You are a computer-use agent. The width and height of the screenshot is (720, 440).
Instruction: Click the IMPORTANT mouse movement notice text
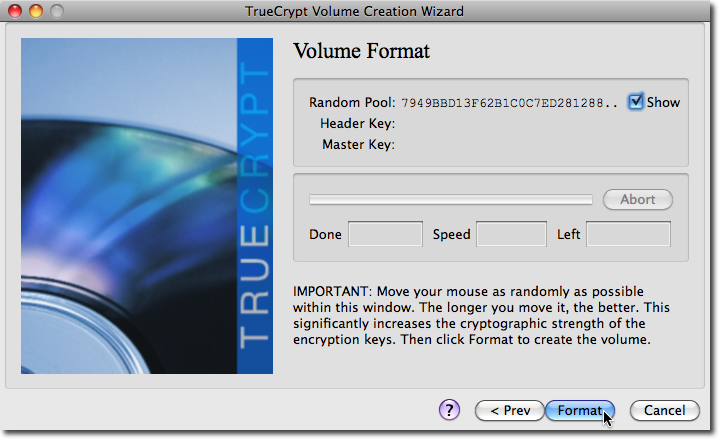click(481, 316)
